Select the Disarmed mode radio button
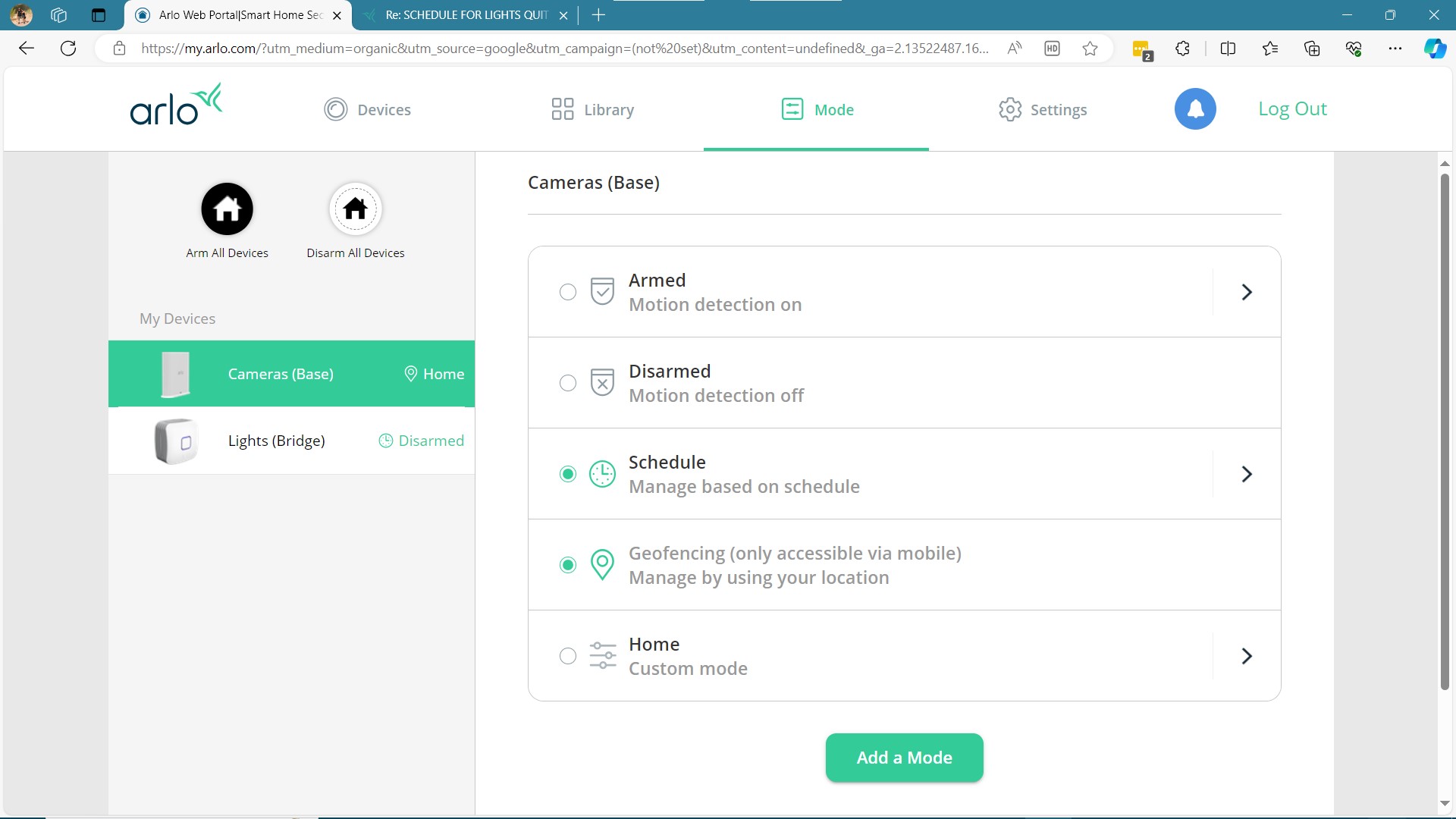This screenshot has height=819, width=1456. click(568, 383)
